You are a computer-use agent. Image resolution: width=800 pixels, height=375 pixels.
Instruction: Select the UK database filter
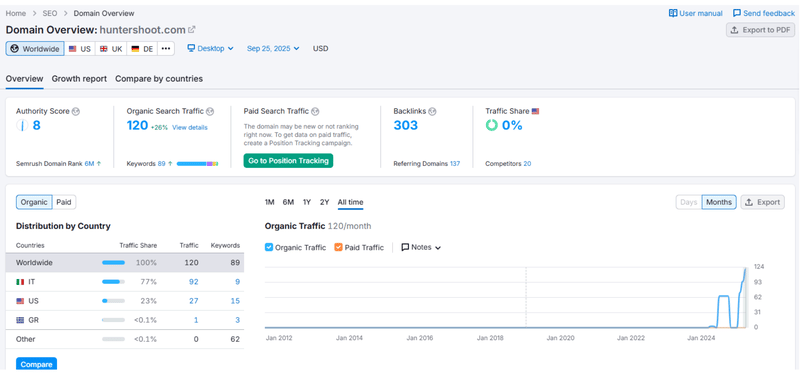111,49
